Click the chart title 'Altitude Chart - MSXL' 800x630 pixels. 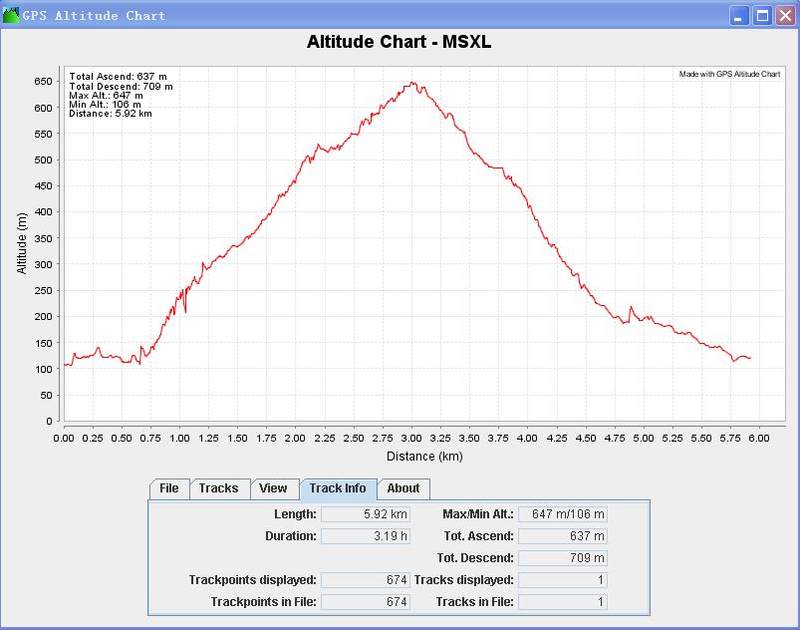coord(399,42)
